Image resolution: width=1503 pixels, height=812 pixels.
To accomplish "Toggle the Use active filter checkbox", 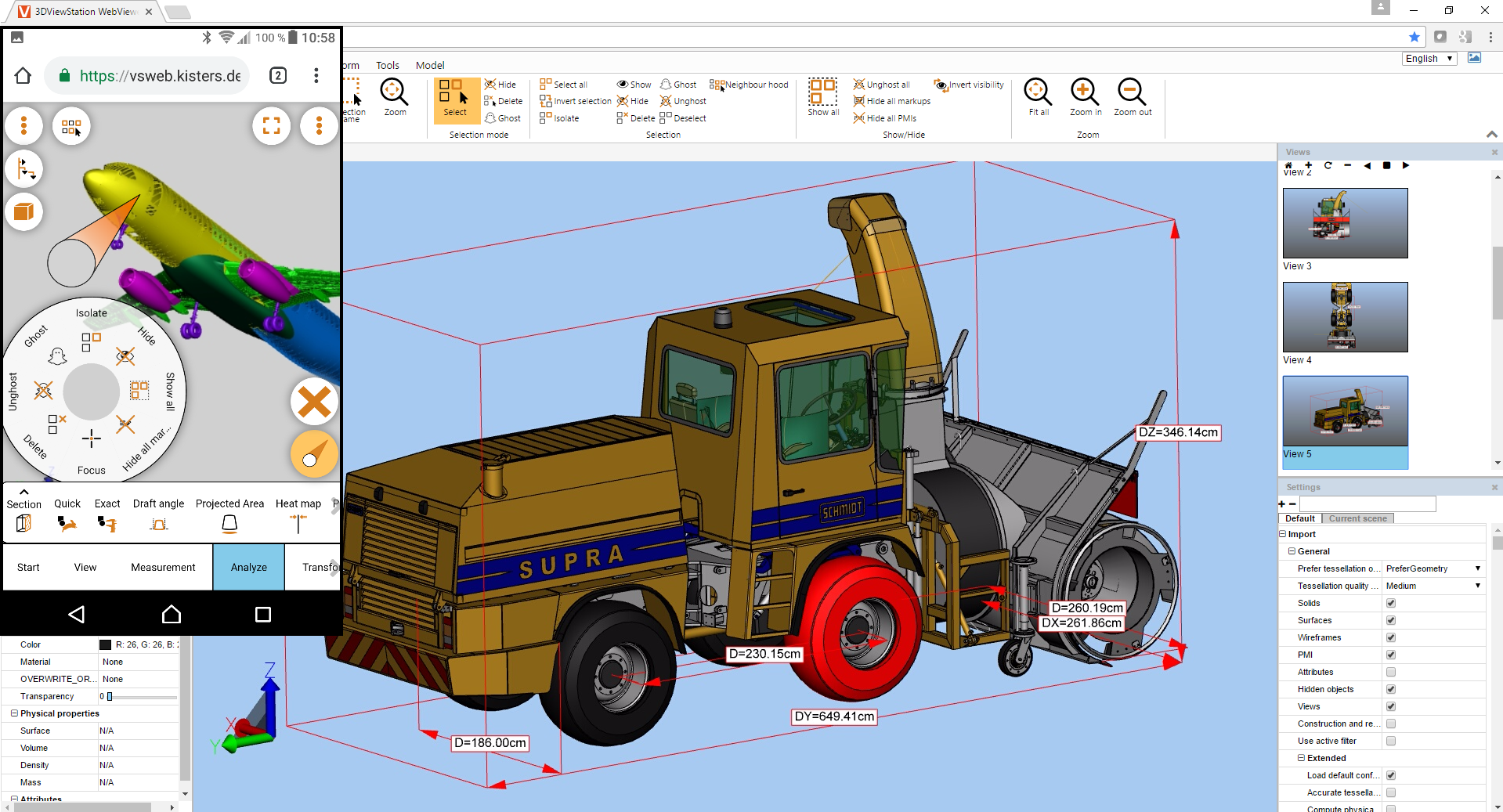I will pyautogui.click(x=1391, y=741).
